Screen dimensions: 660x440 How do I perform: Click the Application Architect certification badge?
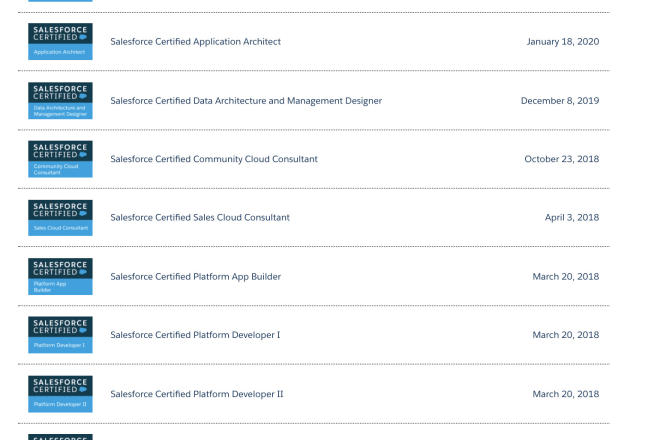click(60, 41)
